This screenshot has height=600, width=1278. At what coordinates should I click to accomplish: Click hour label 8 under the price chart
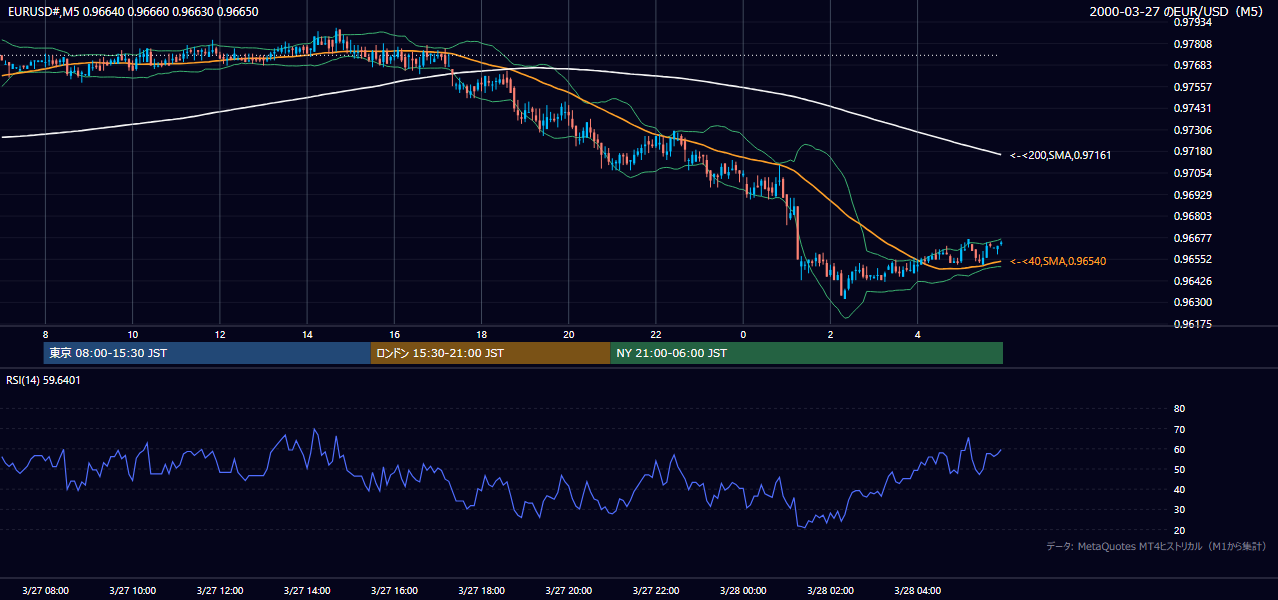tap(45, 334)
